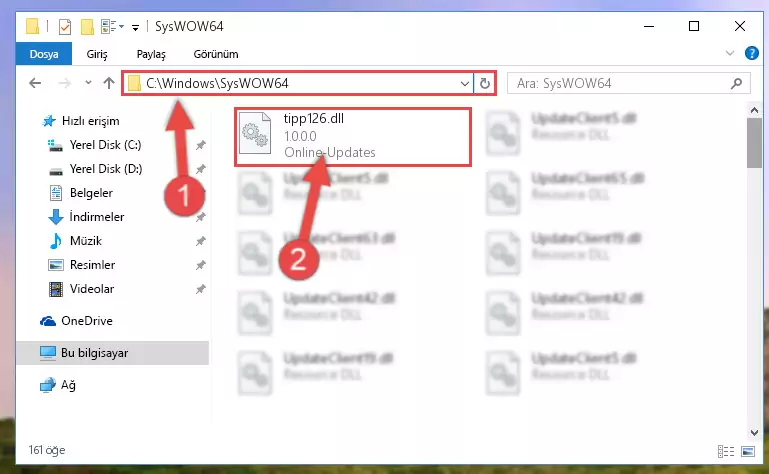Screen dimensions: 769x474
Task: Expand the address bar history dropdown
Action: 464,83
